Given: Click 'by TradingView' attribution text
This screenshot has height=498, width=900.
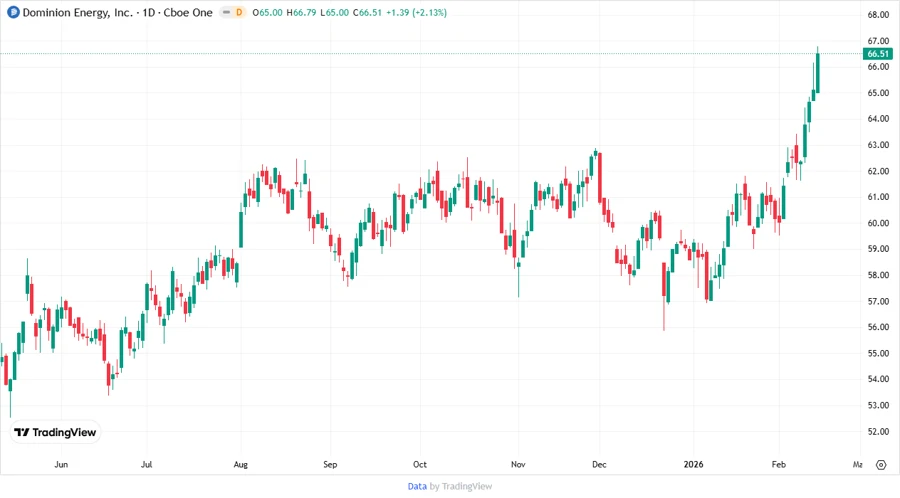Looking at the screenshot, I should pos(461,487).
